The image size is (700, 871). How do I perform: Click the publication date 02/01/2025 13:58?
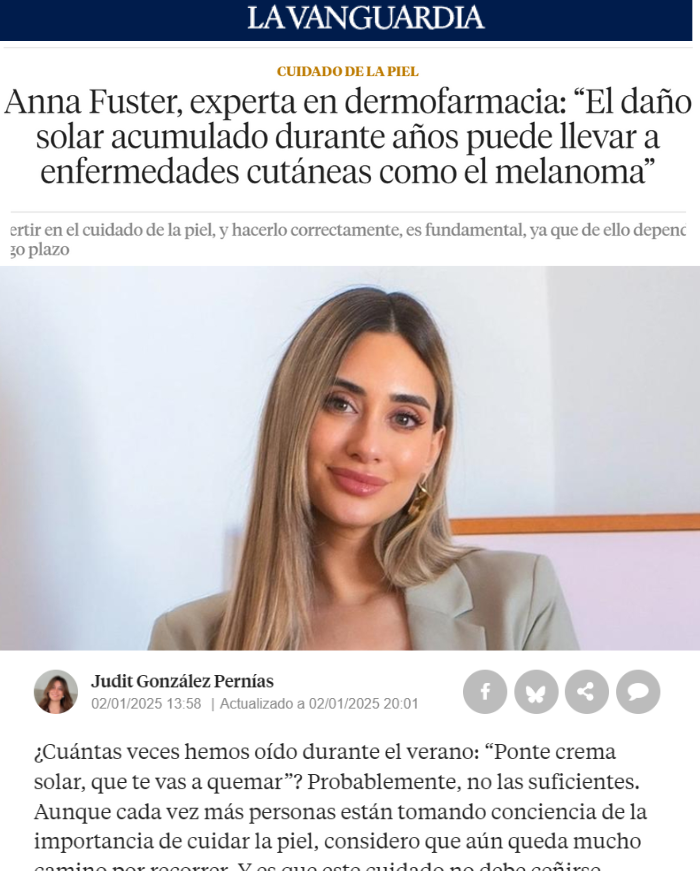click(146, 704)
